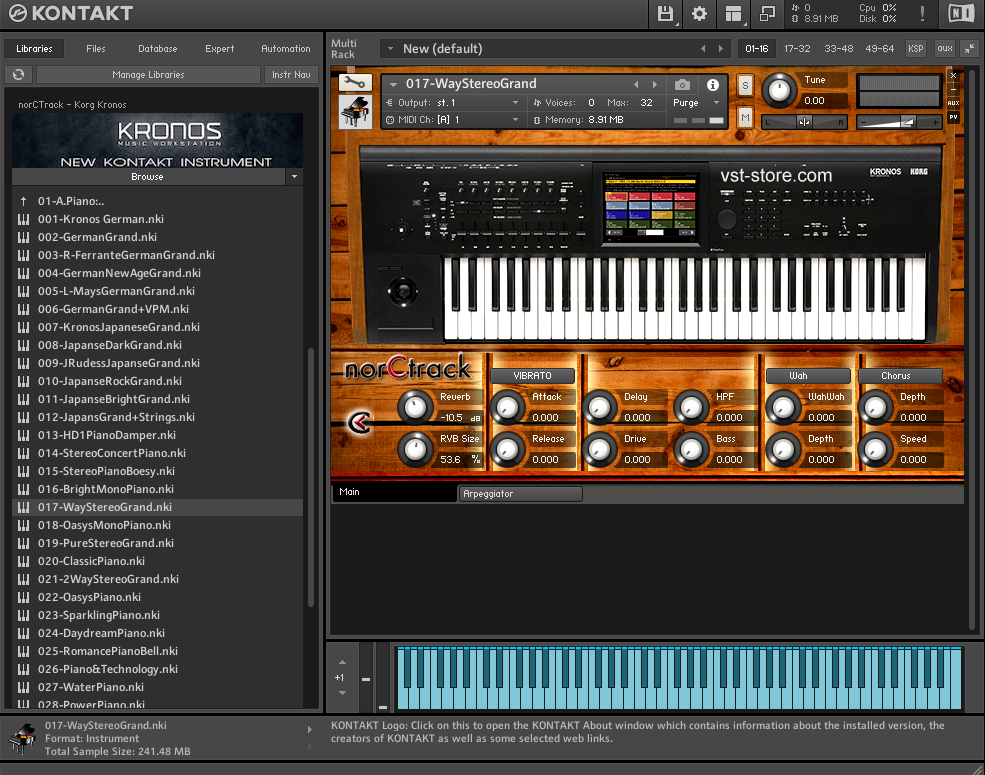
Task: Open instrument edit mode wrench icon
Action: click(355, 82)
